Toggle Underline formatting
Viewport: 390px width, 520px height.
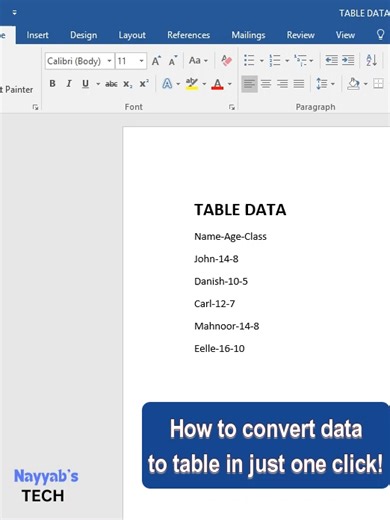click(x=85, y=84)
